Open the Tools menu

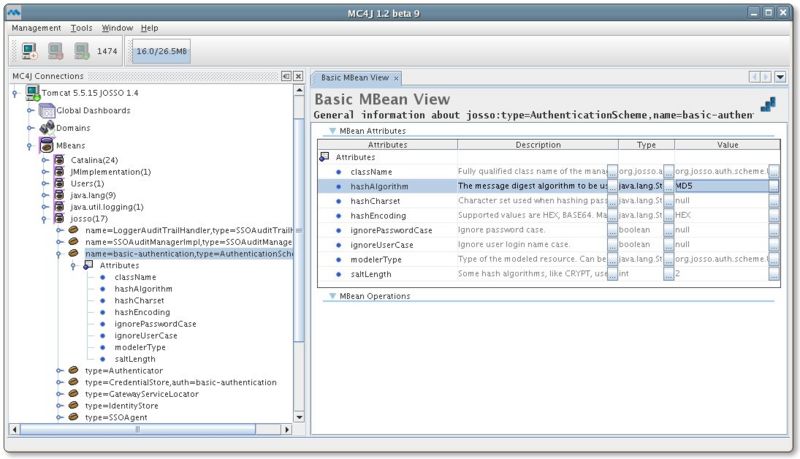click(82, 28)
